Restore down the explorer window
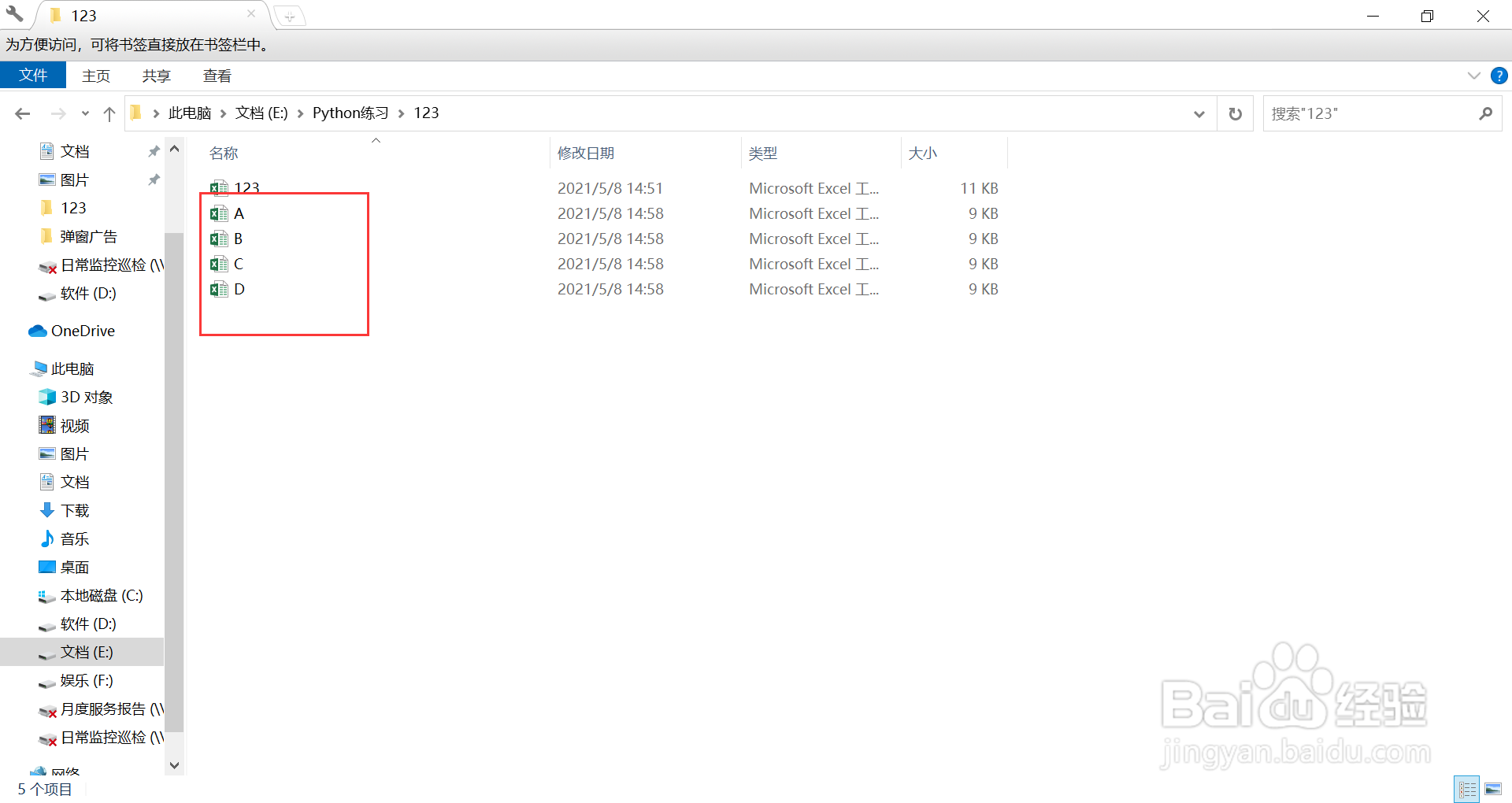 [x=1427, y=16]
